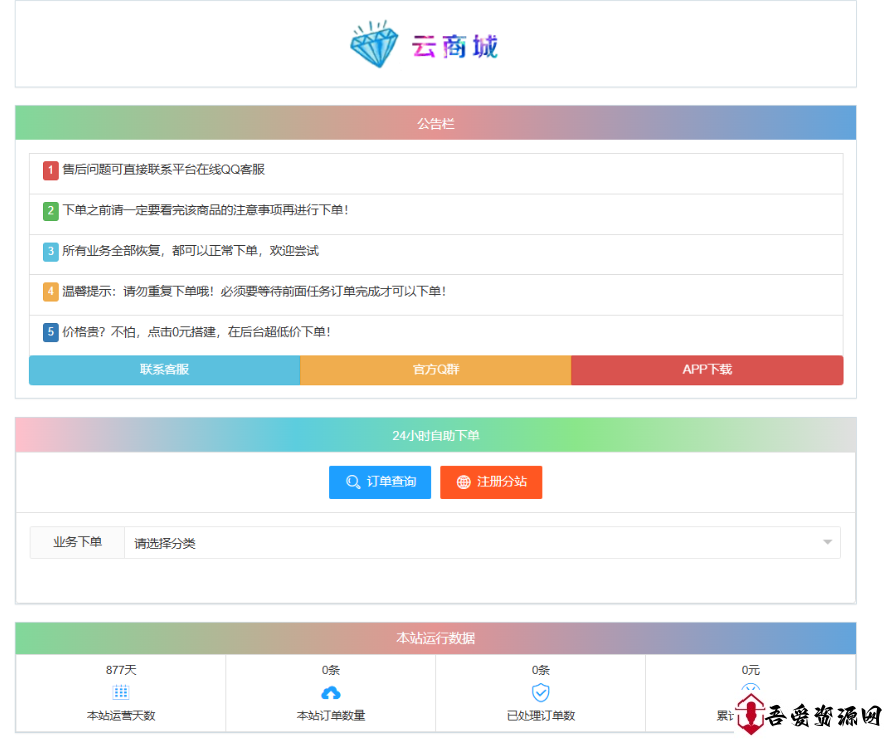Click the diamond logo icon
The image size is (884, 739).
(x=374, y=46)
